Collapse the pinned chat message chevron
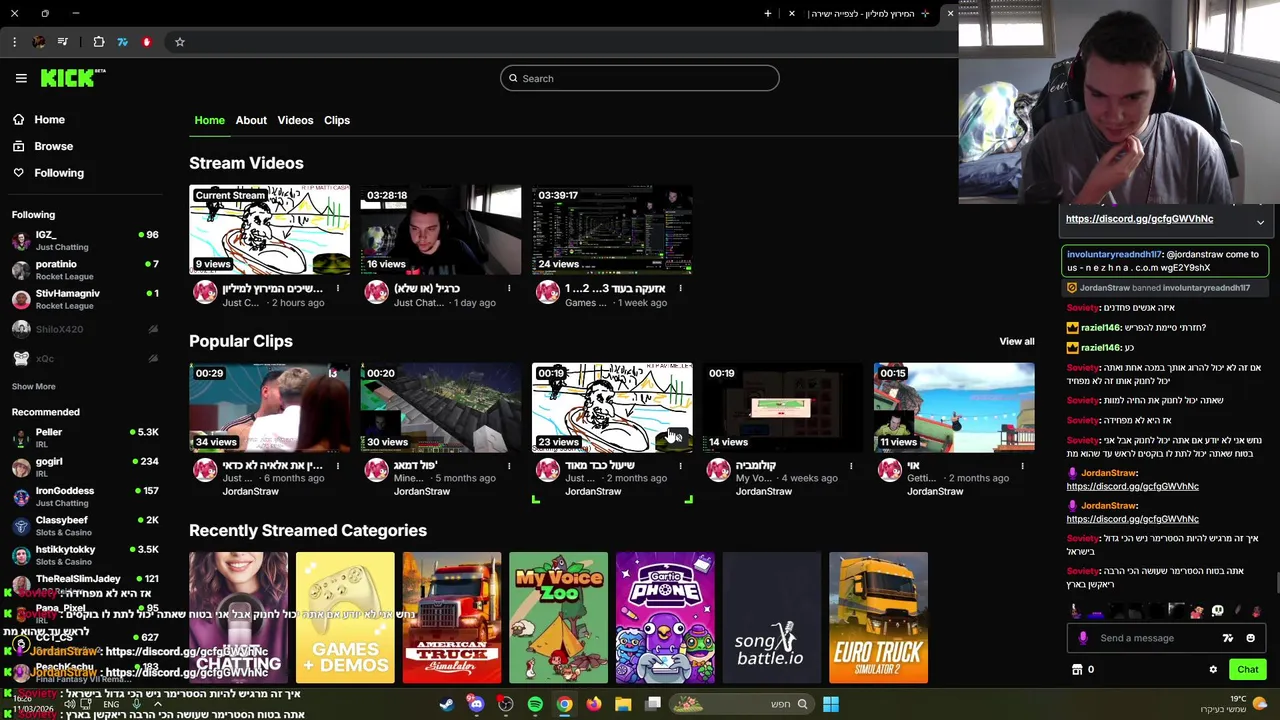This screenshot has height=720, width=1280. 1260,222
